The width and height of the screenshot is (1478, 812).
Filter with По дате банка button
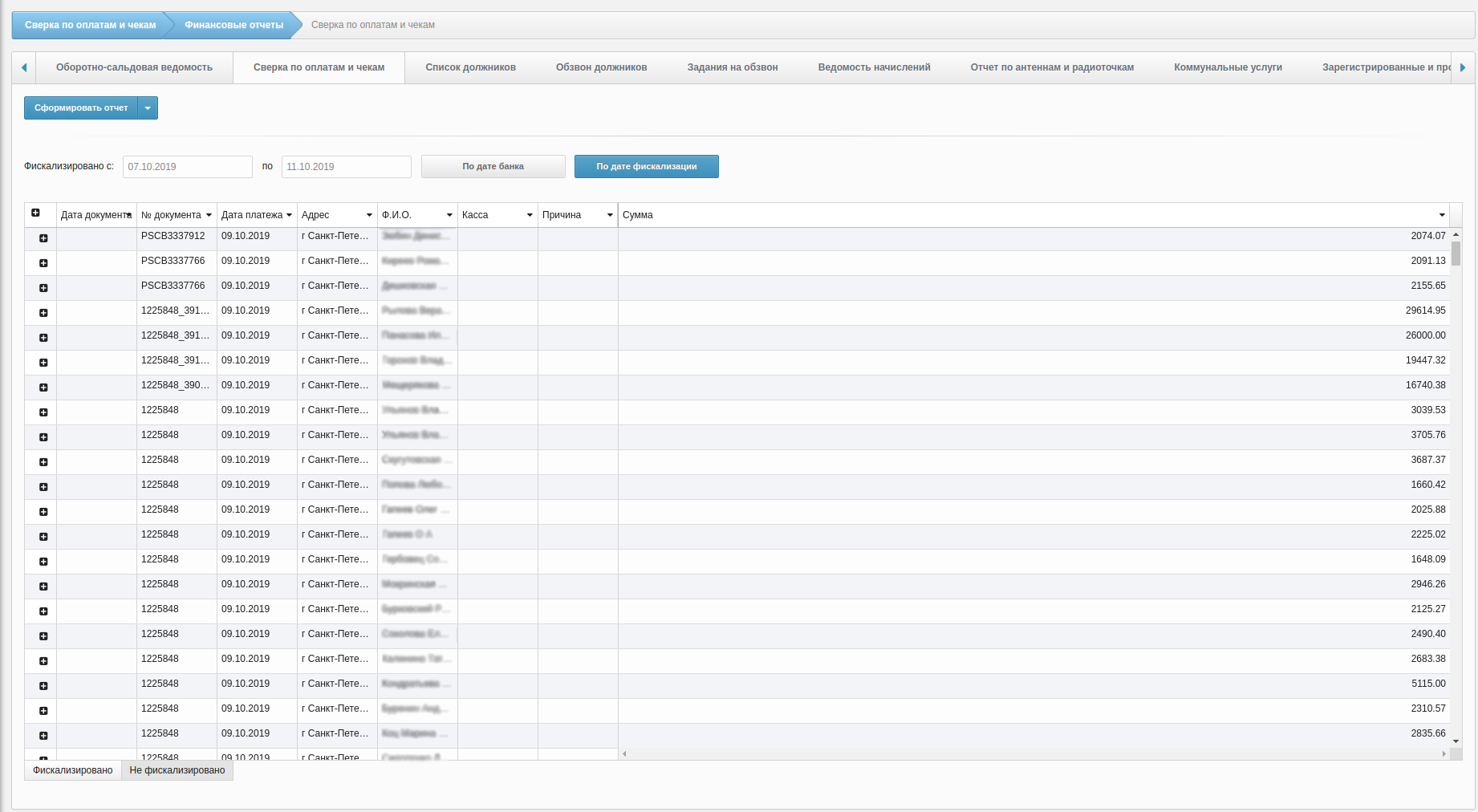tap(493, 167)
